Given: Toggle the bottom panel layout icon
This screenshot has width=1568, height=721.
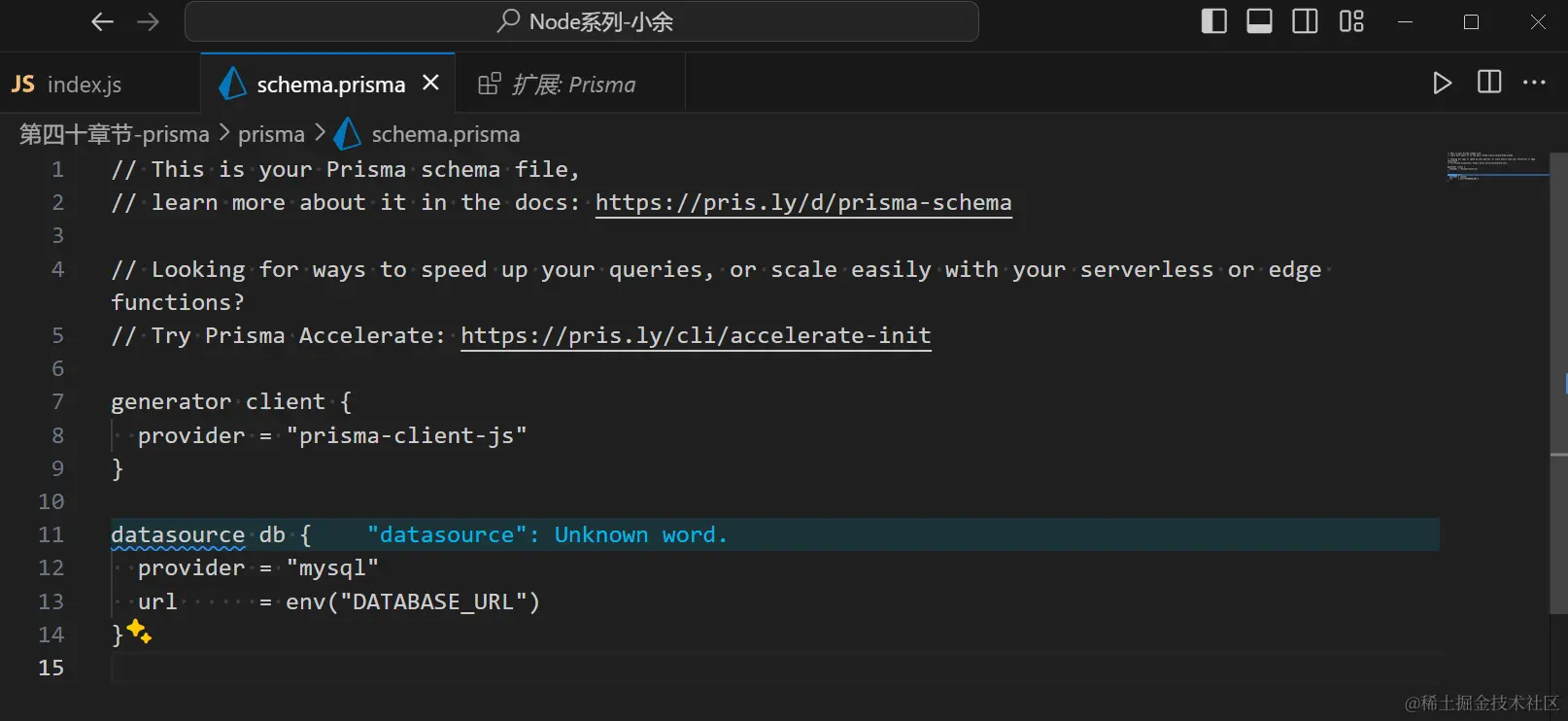Looking at the screenshot, I should pyautogui.click(x=1259, y=21).
